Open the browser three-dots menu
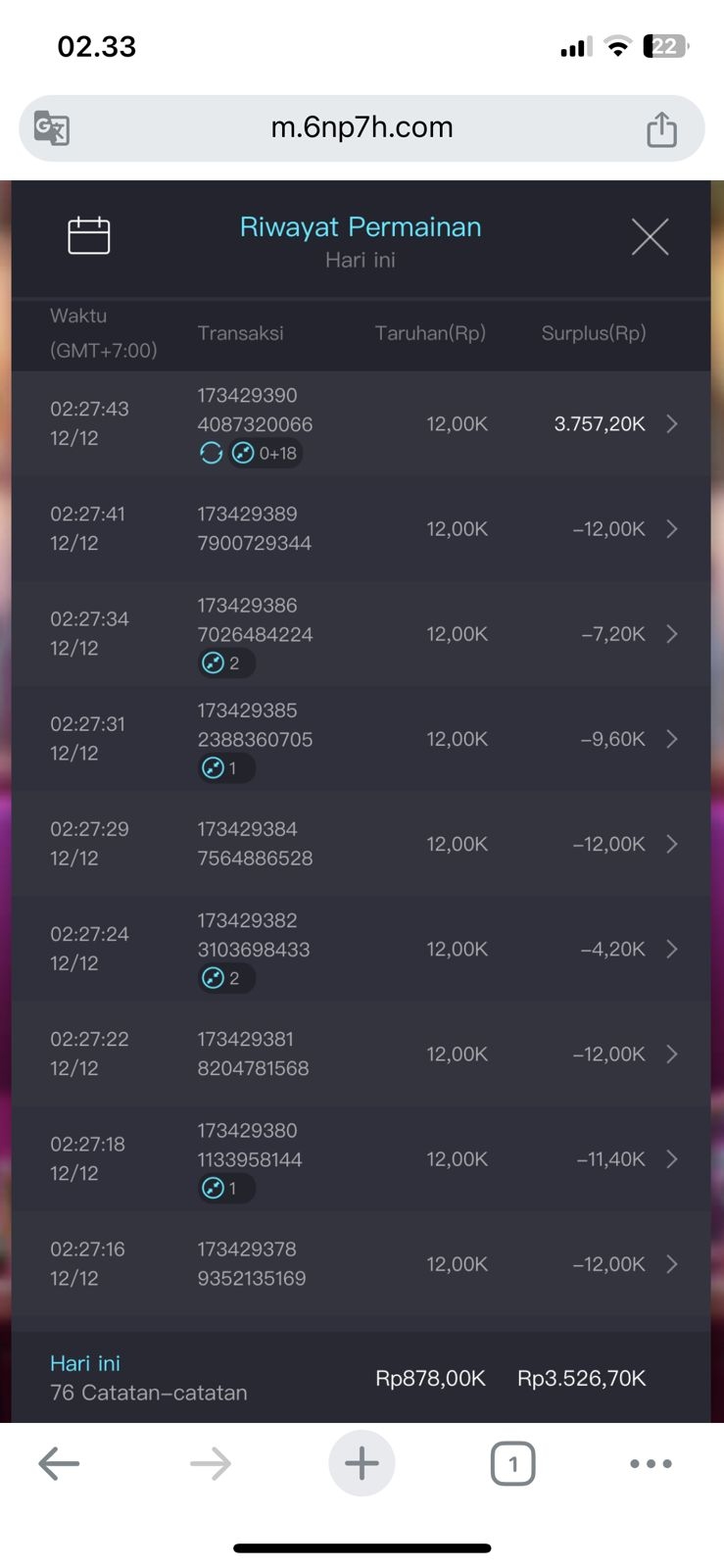The width and height of the screenshot is (724, 1568). (651, 1464)
